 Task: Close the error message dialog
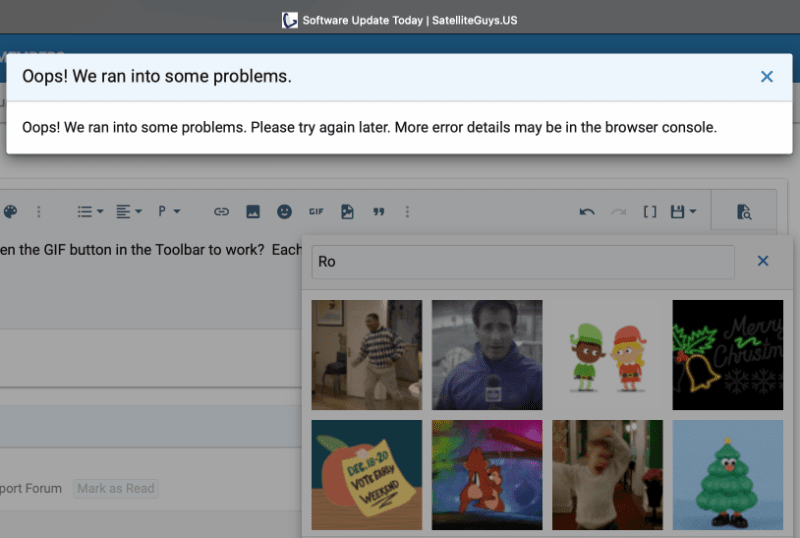coord(766,77)
